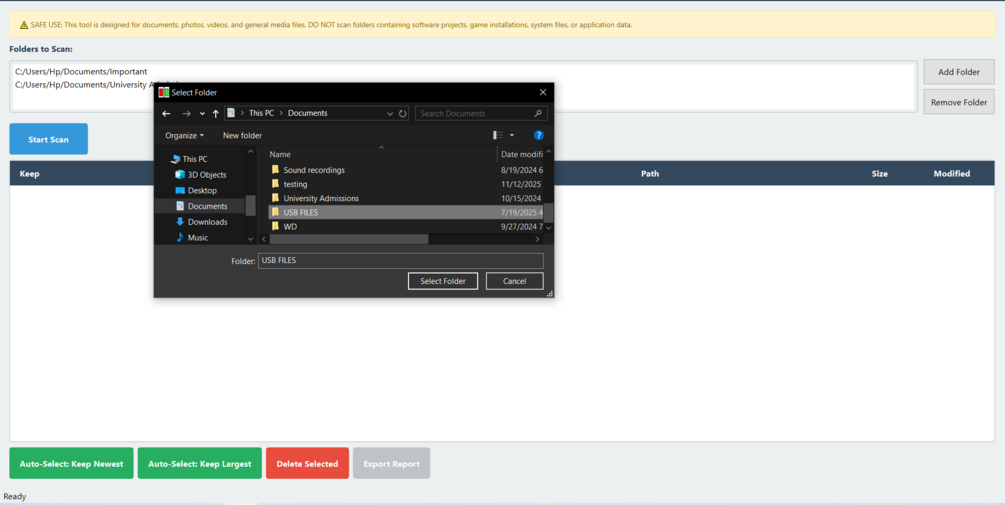The height and width of the screenshot is (505, 1005).
Task: Click the refresh icon in address bar
Action: tap(403, 113)
